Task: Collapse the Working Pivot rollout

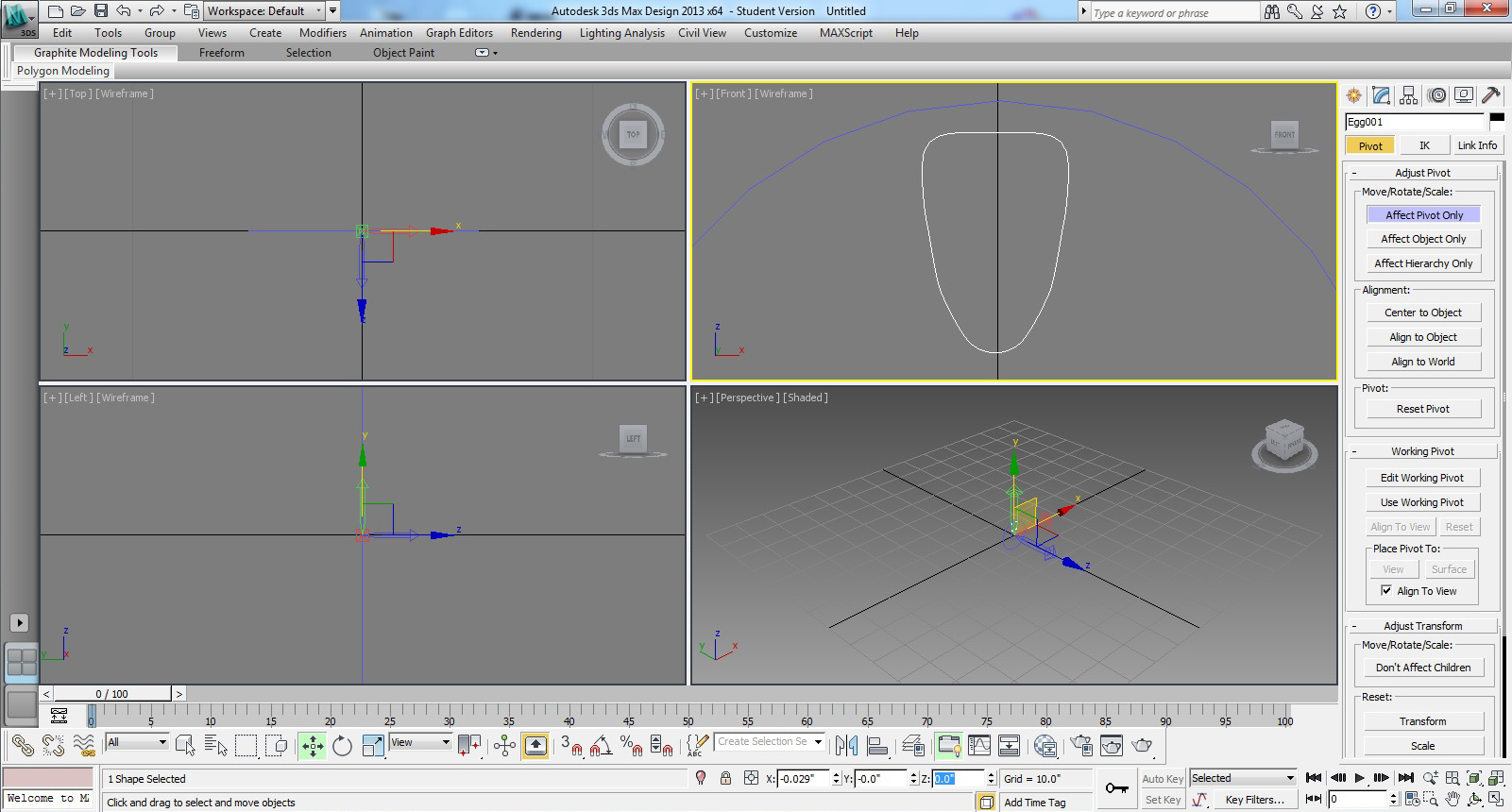Action: (x=1422, y=451)
